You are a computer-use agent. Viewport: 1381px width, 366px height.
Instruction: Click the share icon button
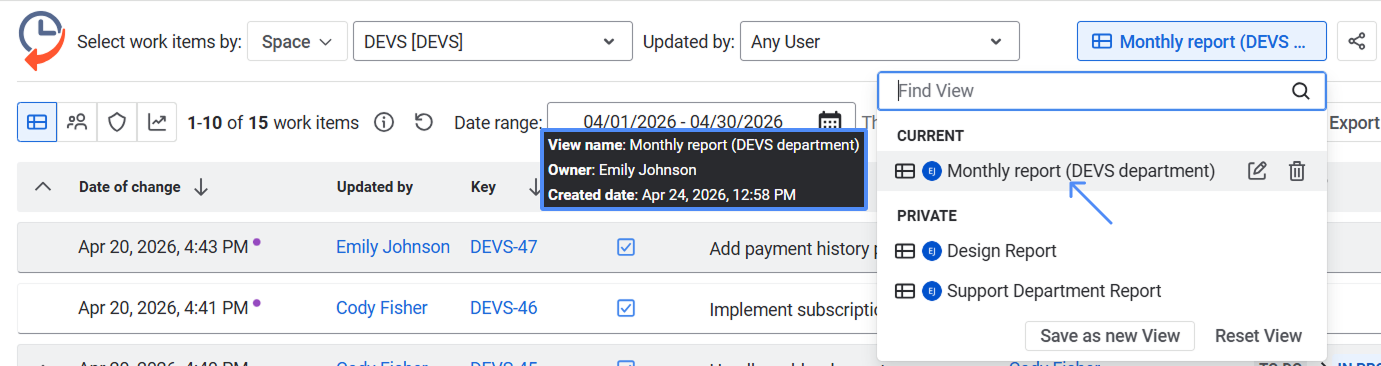1356,42
